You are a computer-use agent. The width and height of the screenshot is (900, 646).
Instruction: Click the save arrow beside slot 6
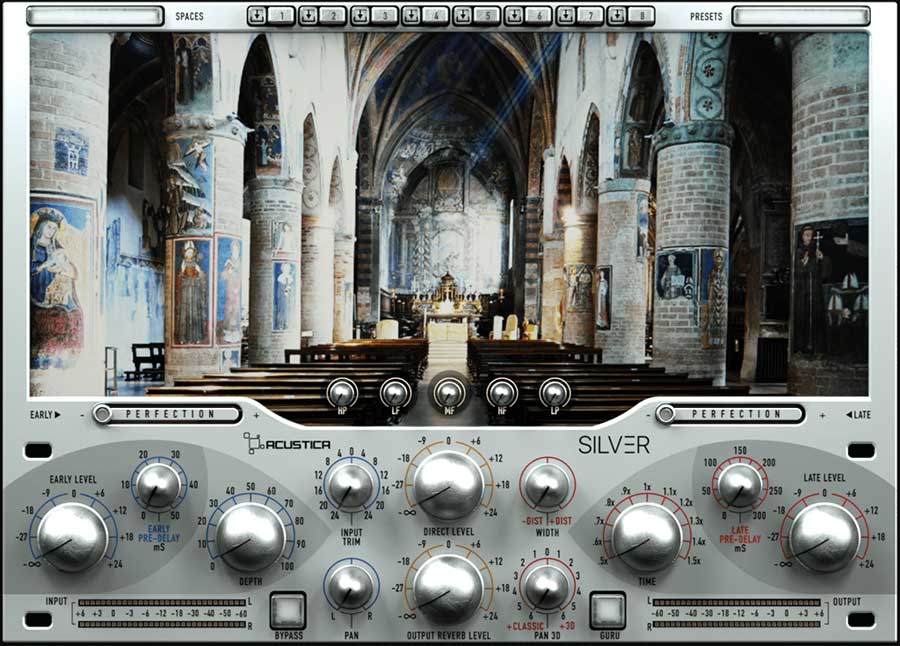point(514,16)
